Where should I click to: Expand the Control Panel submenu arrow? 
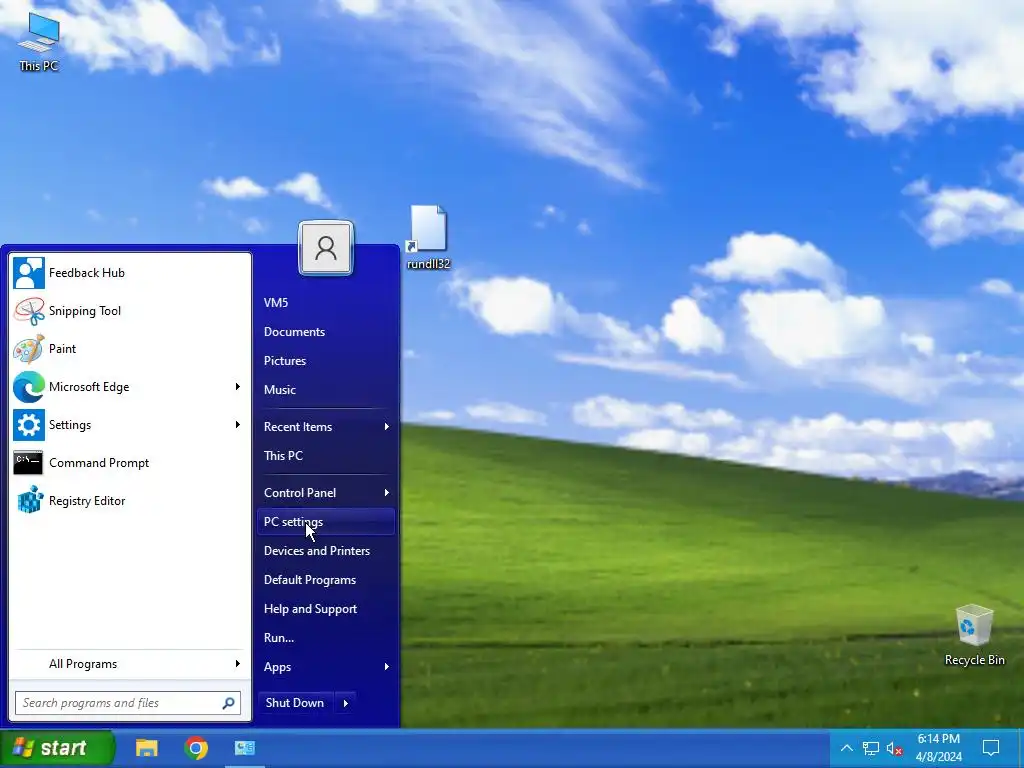click(387, 492)
